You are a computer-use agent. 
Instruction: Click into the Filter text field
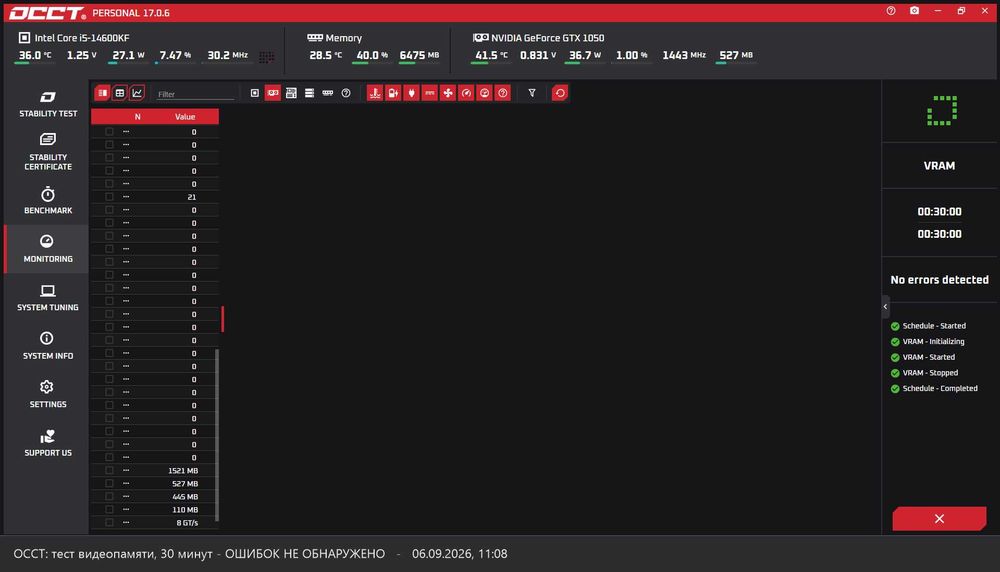[x=195, y=94]
